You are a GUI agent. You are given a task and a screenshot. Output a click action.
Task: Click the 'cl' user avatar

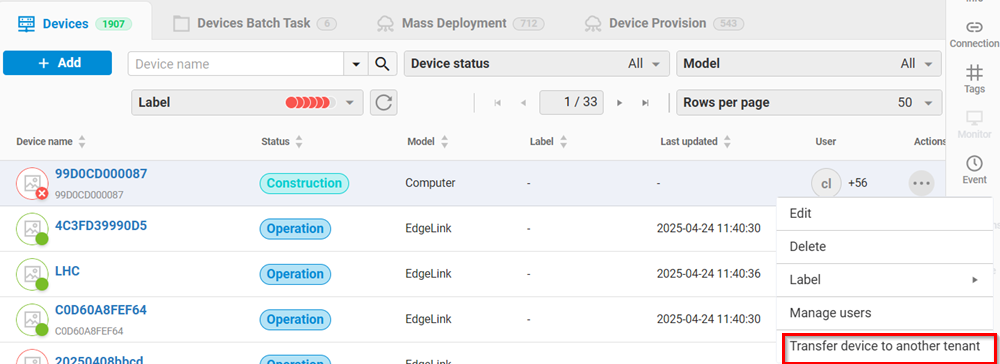click(827, 184)
